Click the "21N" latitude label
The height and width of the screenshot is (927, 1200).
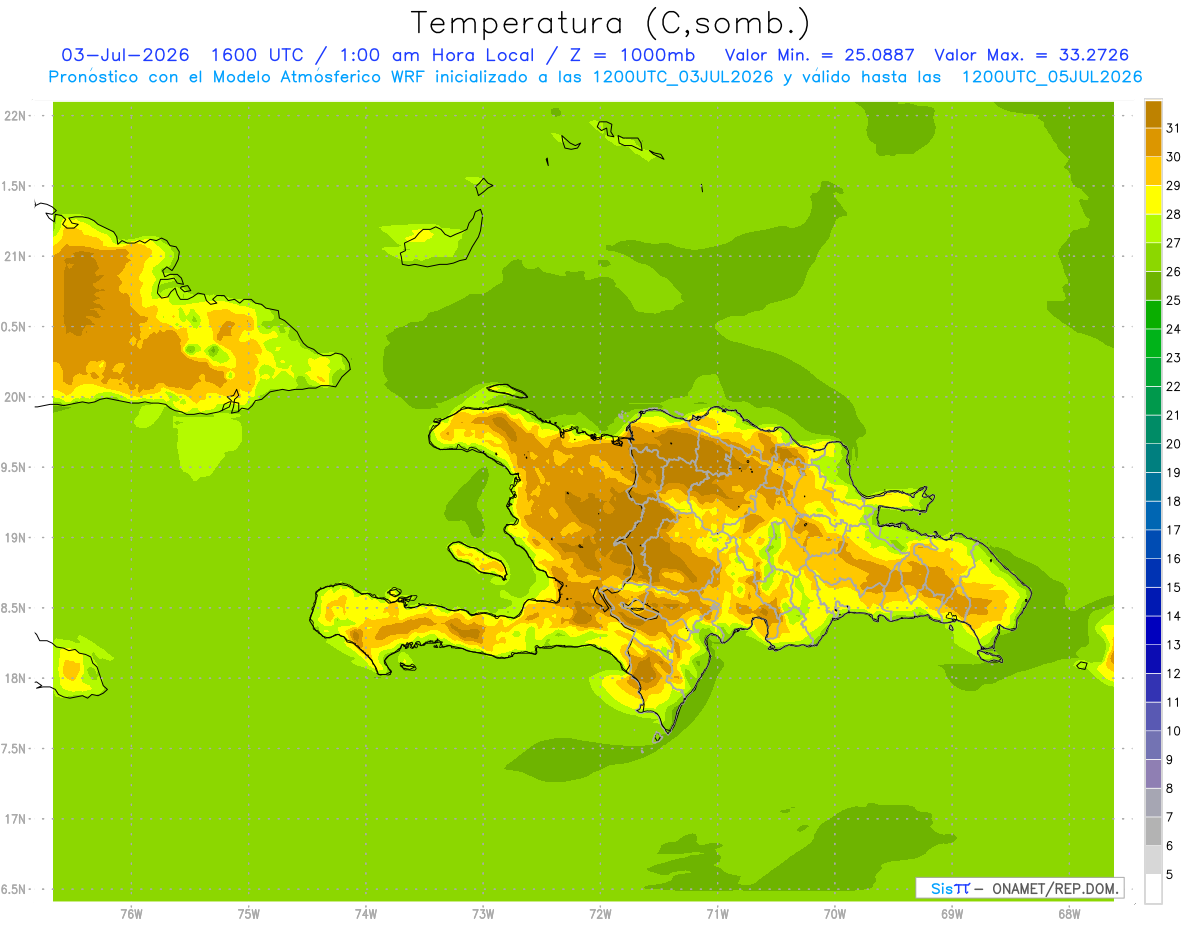pyautogui.click(x=15, y=256)
